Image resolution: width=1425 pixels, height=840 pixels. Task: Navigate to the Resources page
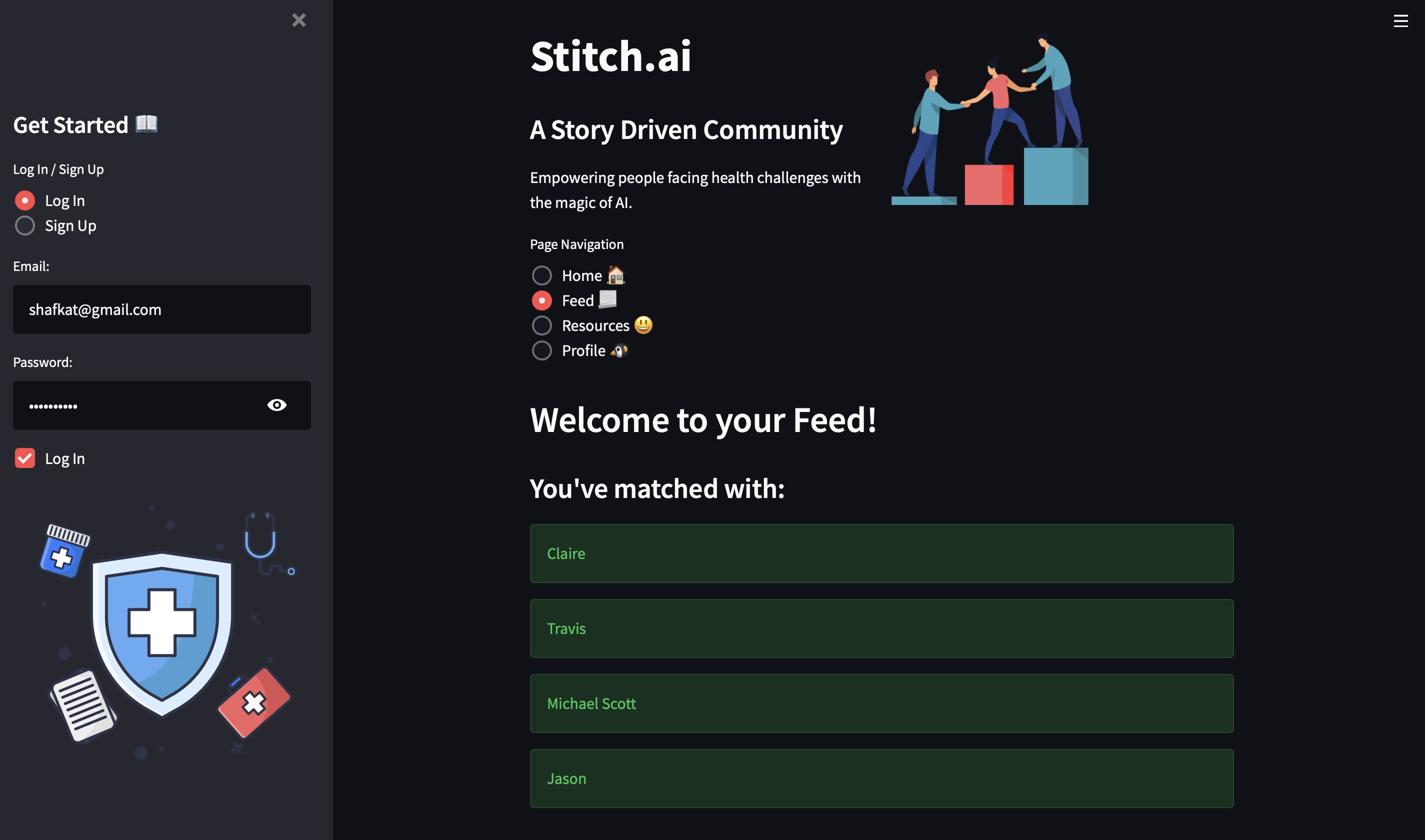pos(541,325)
